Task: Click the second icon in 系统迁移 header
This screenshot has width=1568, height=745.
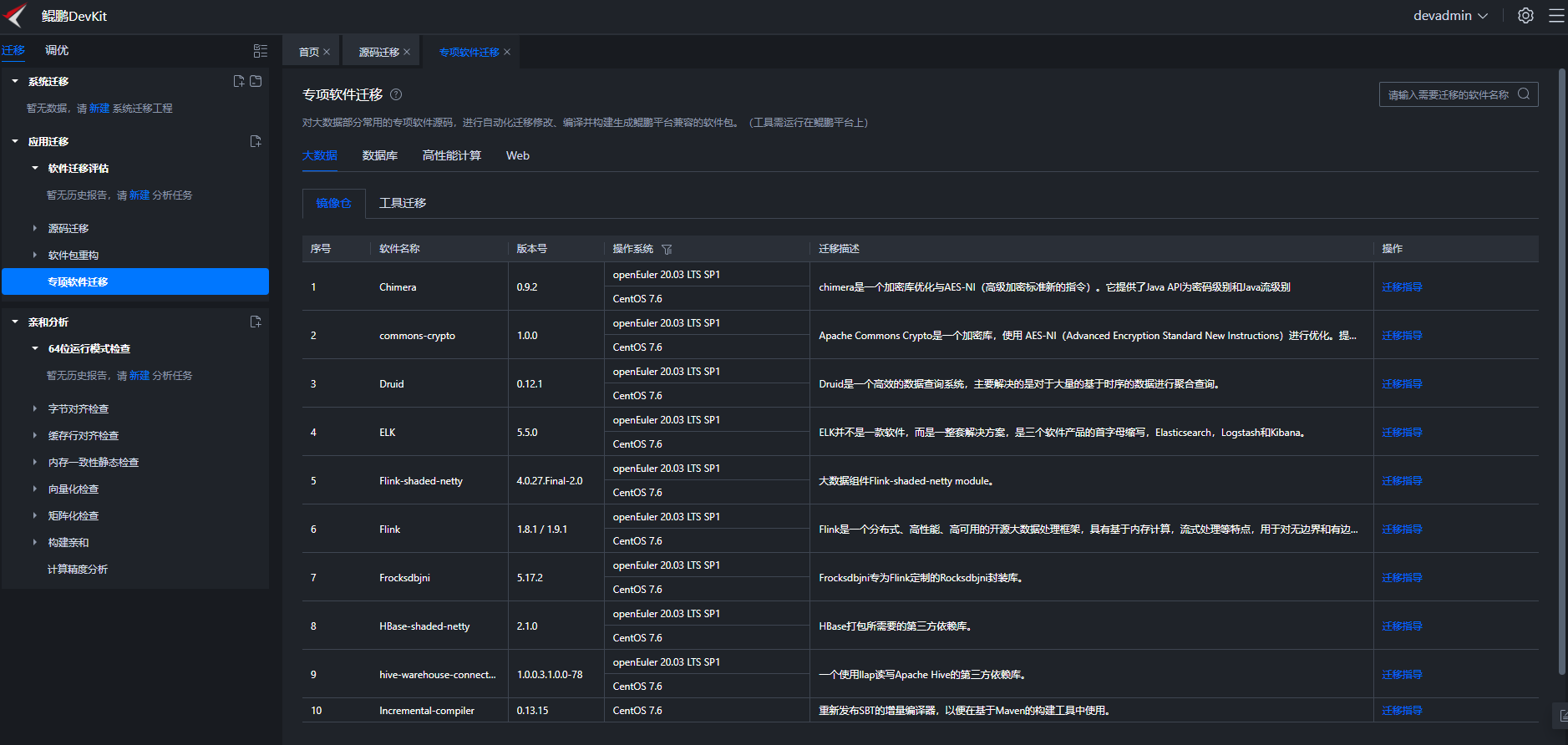Action: 256,81
